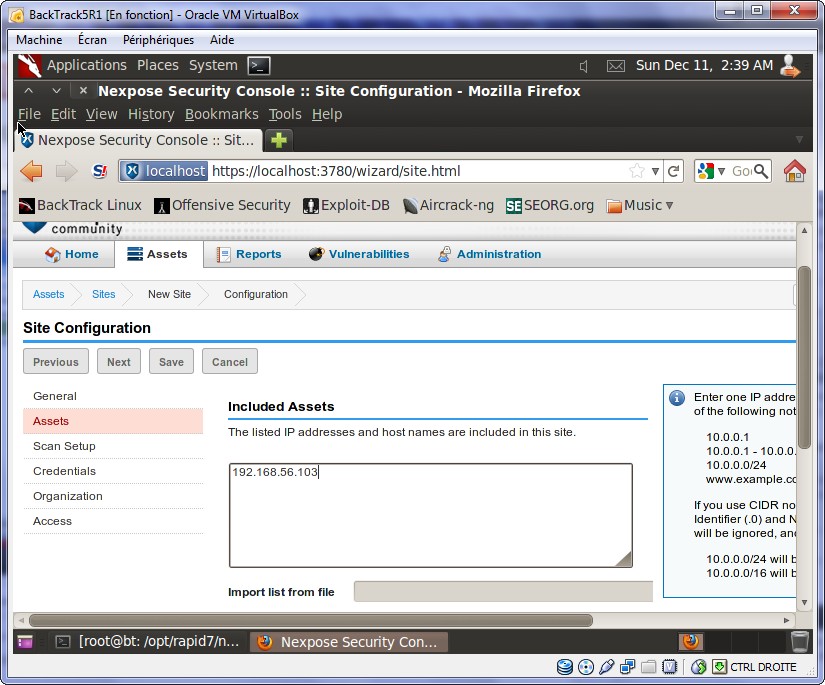Open a new Firefox tab
825x685 pixels.
click(279, 140)
